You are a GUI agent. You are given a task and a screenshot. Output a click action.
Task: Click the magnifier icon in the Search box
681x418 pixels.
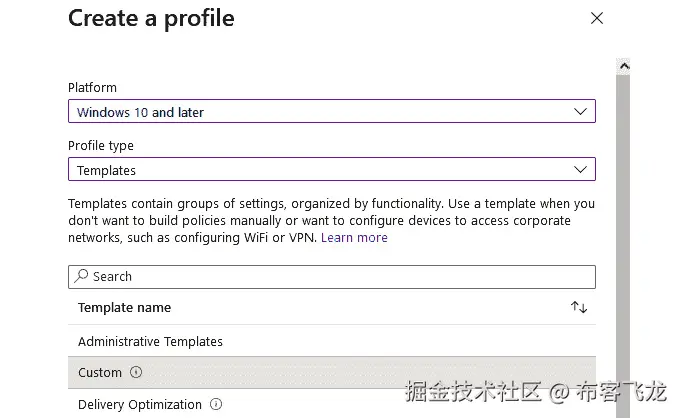click(x=82, y=276)
